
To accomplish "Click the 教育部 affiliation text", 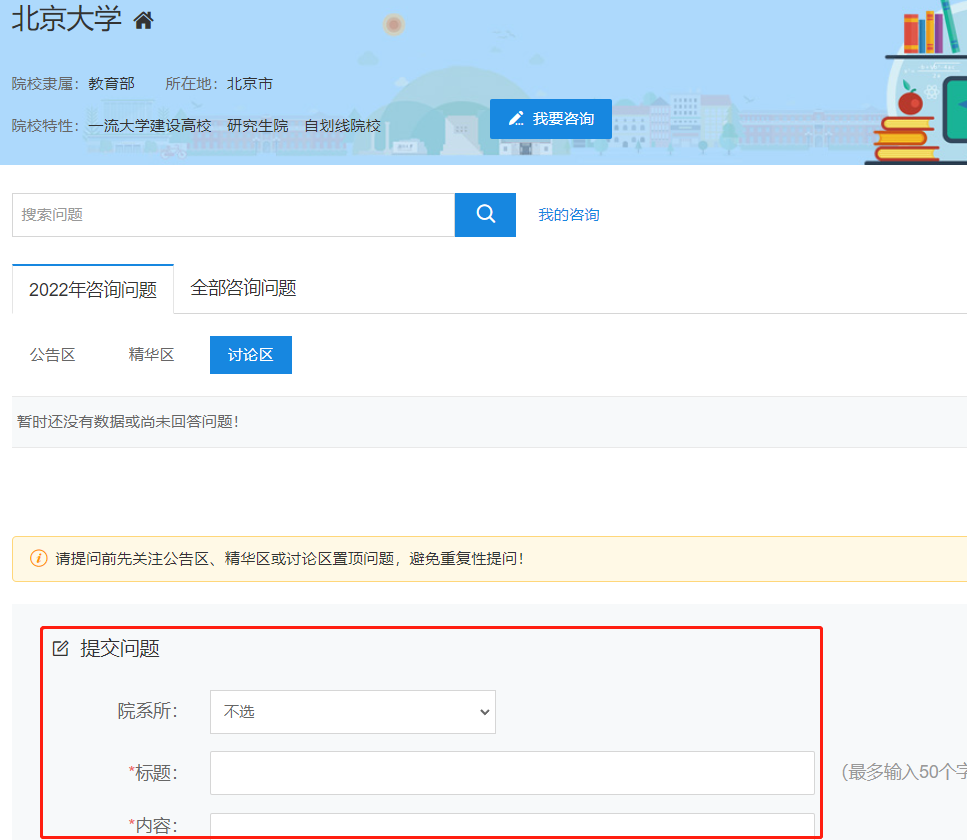I will coord(112,84).
